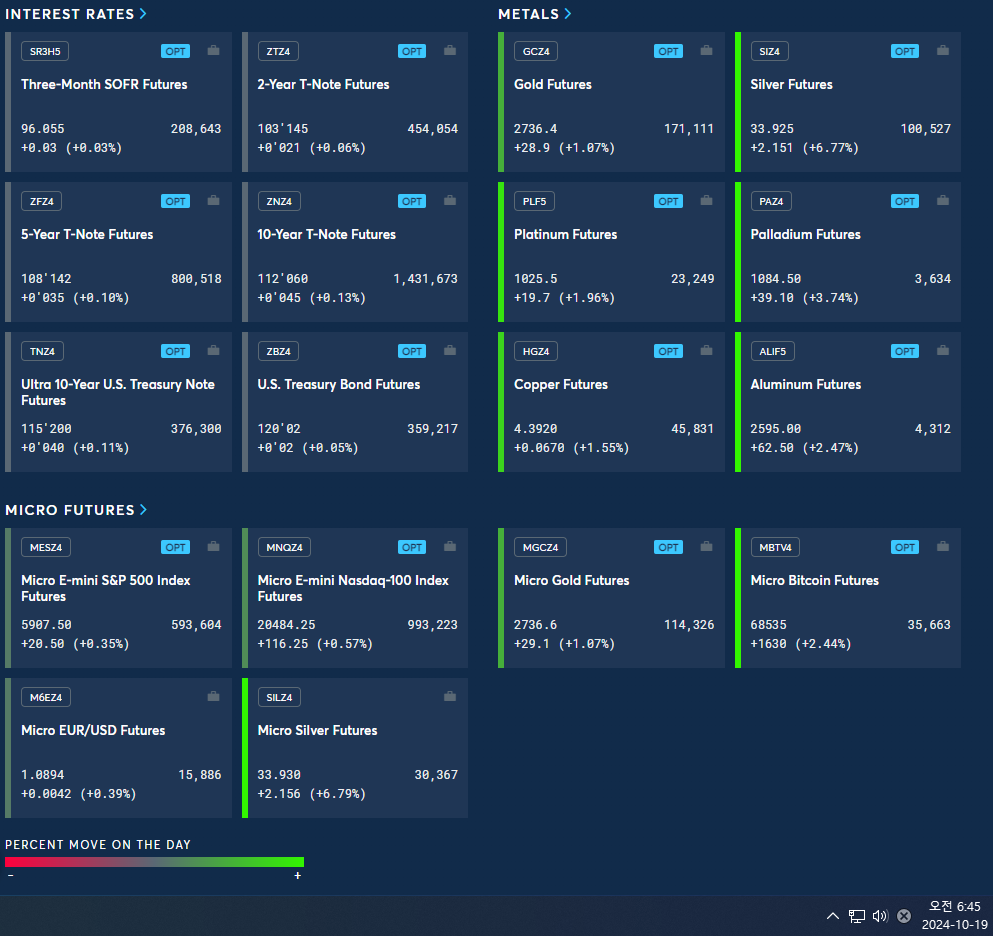
Task: Open the Micro Futures section arrow
Action: pyautogui.click(x=143, y=510)
